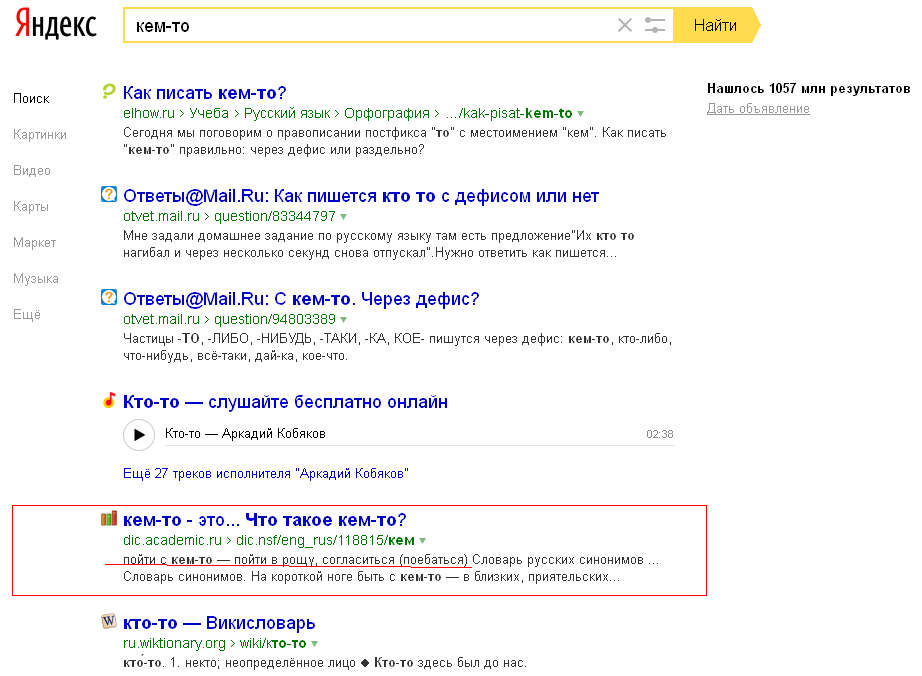Expand dropdown arrow after elhow.ru URL
The image size is (922, 676).
581,114
